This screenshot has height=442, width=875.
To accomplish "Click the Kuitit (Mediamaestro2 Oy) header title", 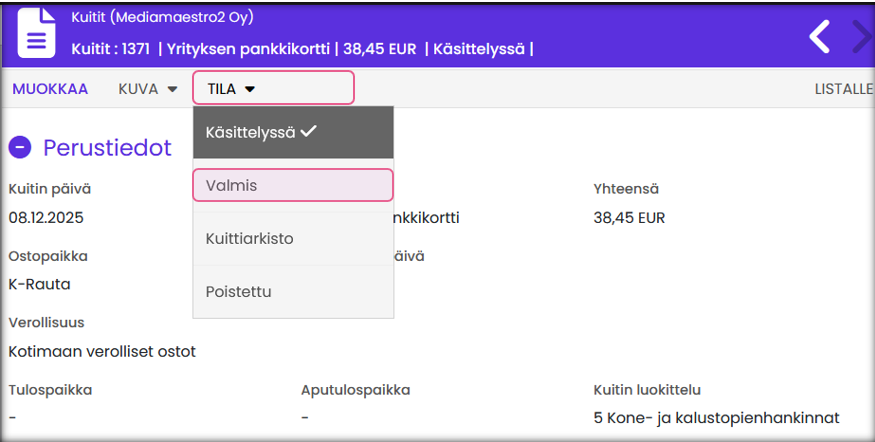I will pyautogui.click(x=163, y=17).
